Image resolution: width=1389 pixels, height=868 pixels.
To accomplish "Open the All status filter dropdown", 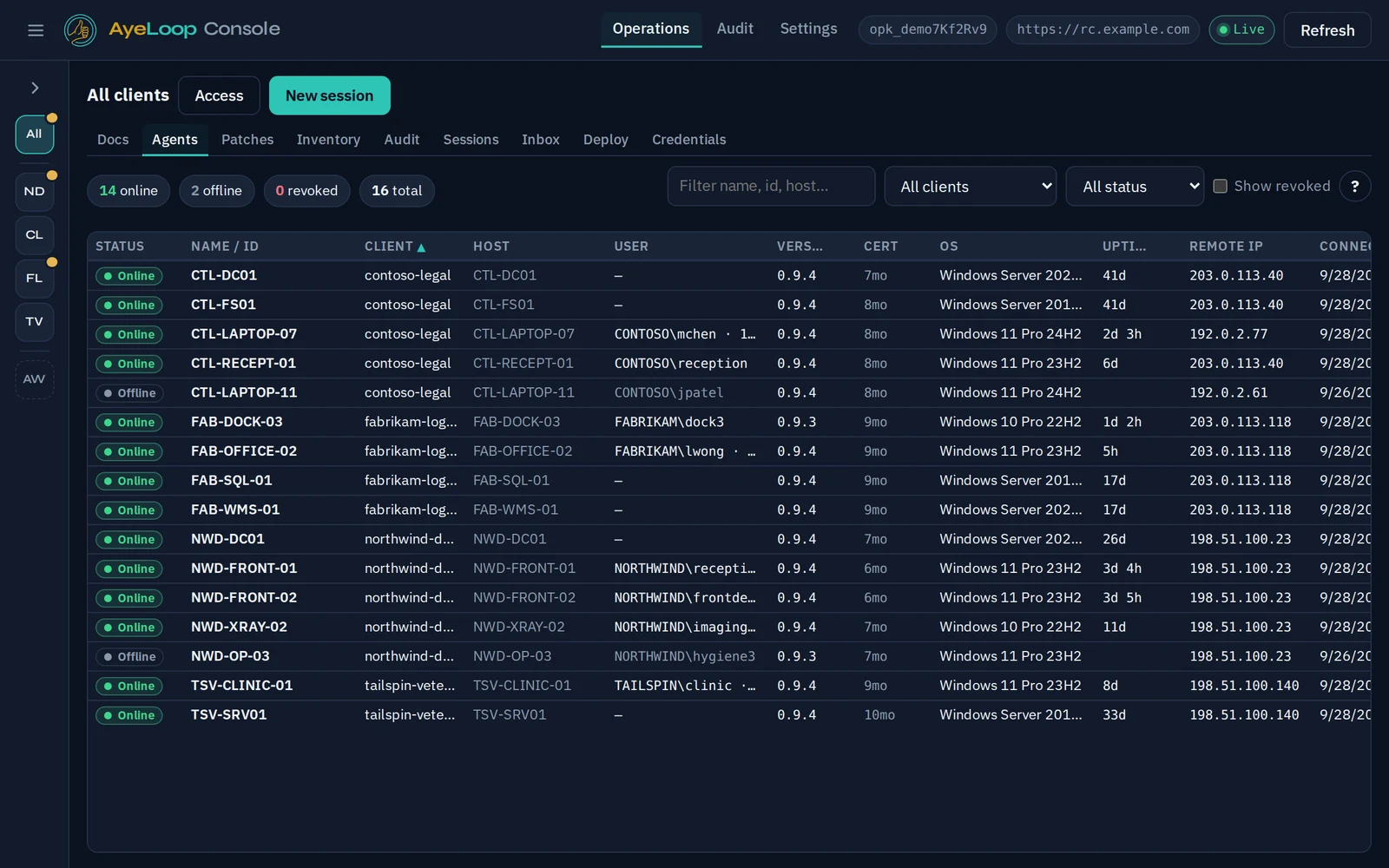I will pyautogui.click(x=1135, y=186).
